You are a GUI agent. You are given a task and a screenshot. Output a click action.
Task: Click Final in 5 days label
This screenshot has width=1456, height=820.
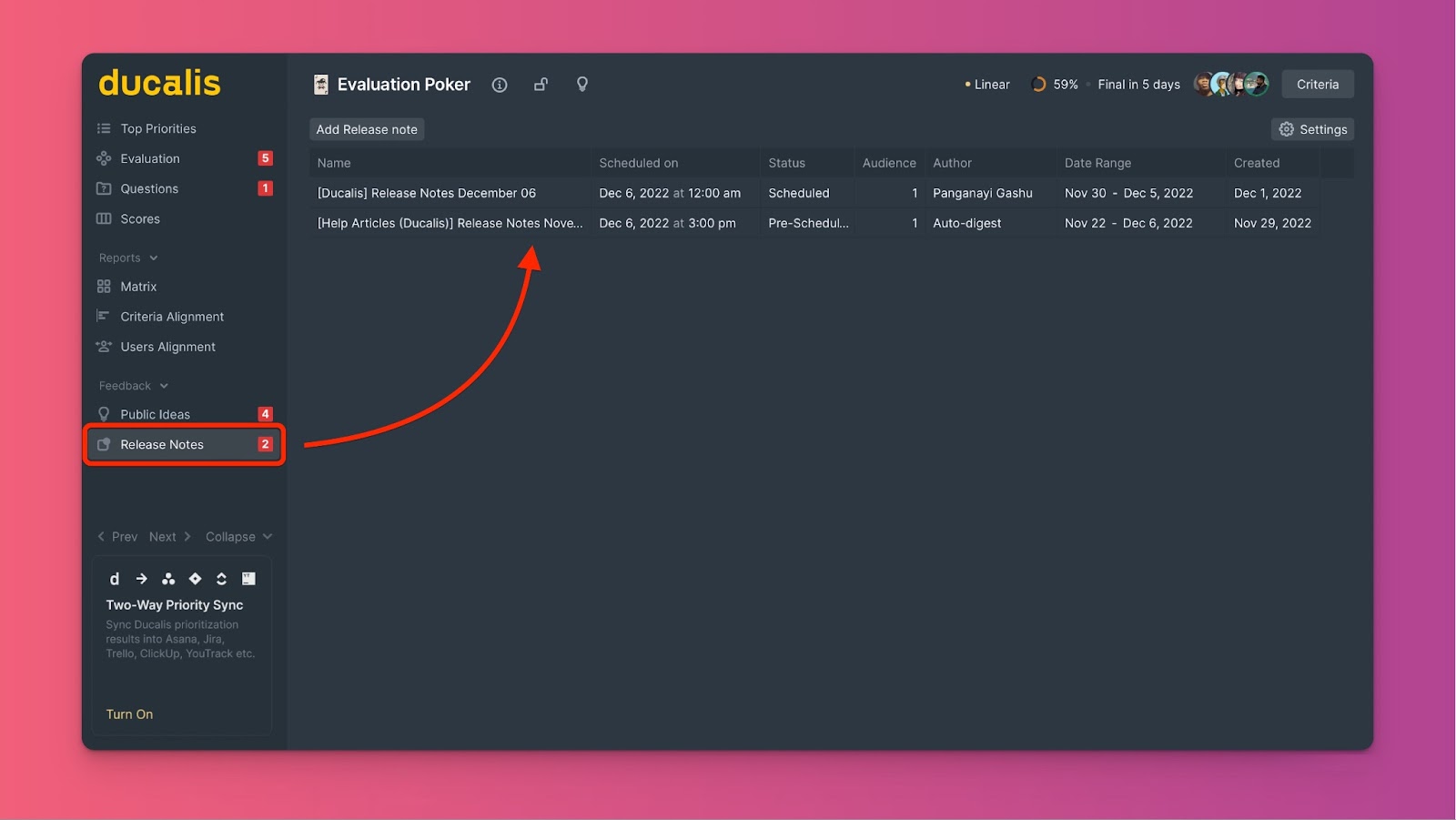[1138, 85]
